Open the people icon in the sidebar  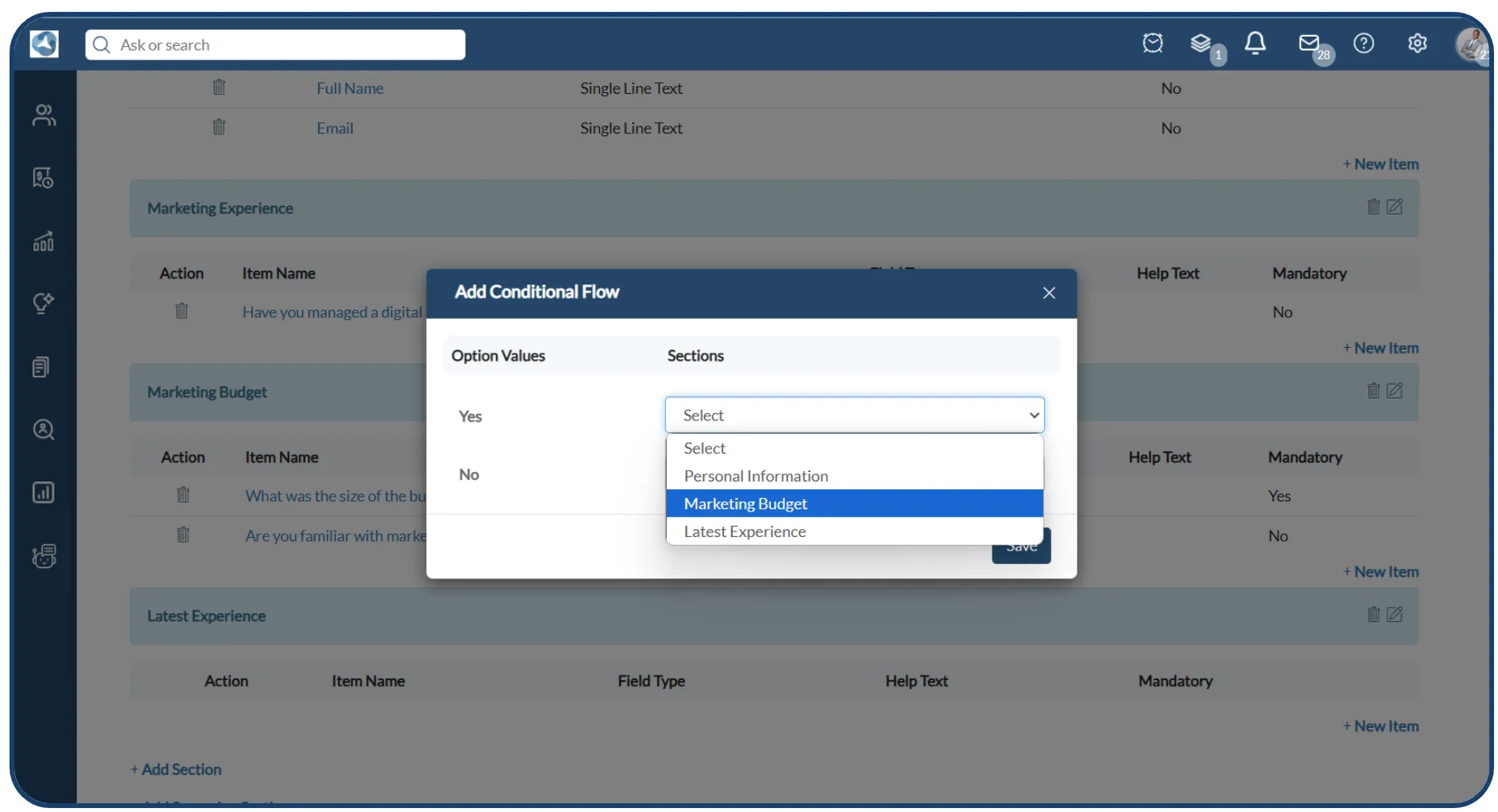click(x=44, y=115)
